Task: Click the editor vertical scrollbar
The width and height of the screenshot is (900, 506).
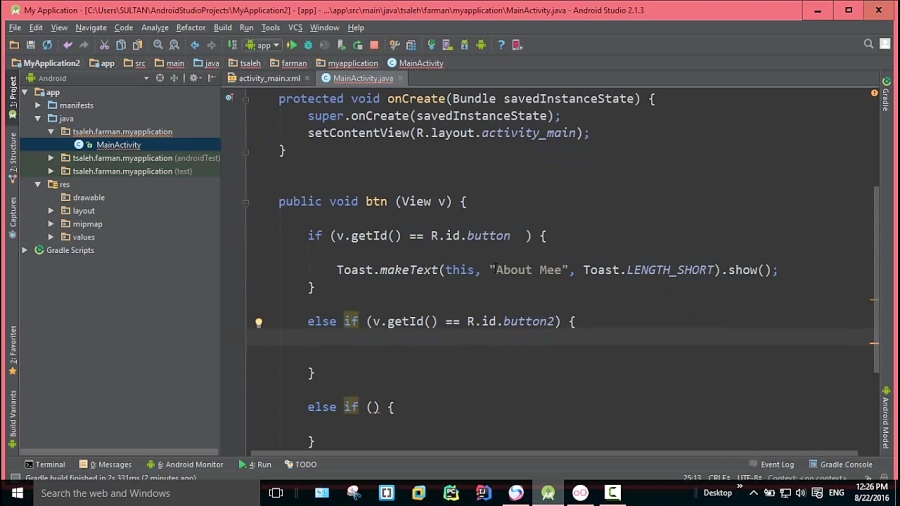Action: click(876, 278)
